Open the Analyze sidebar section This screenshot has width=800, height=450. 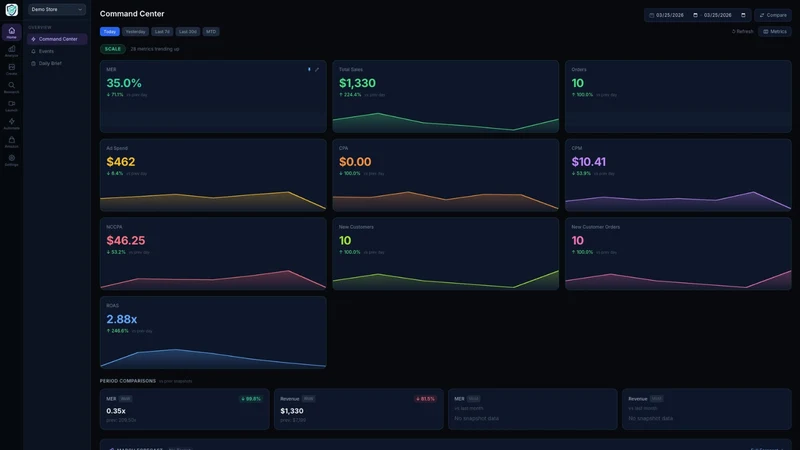(11, 51)
